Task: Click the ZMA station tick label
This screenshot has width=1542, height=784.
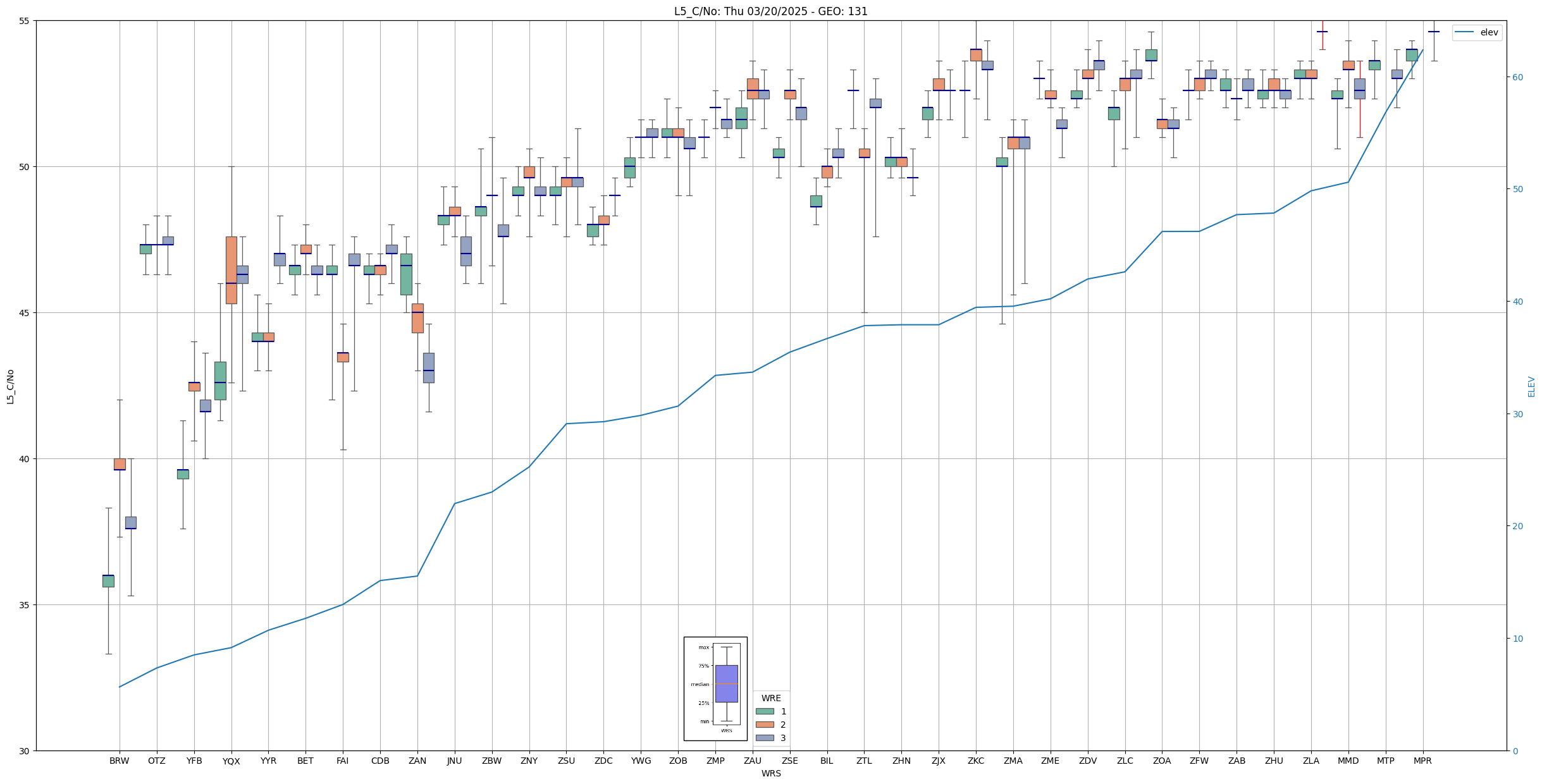Action: click(1013, 761)
